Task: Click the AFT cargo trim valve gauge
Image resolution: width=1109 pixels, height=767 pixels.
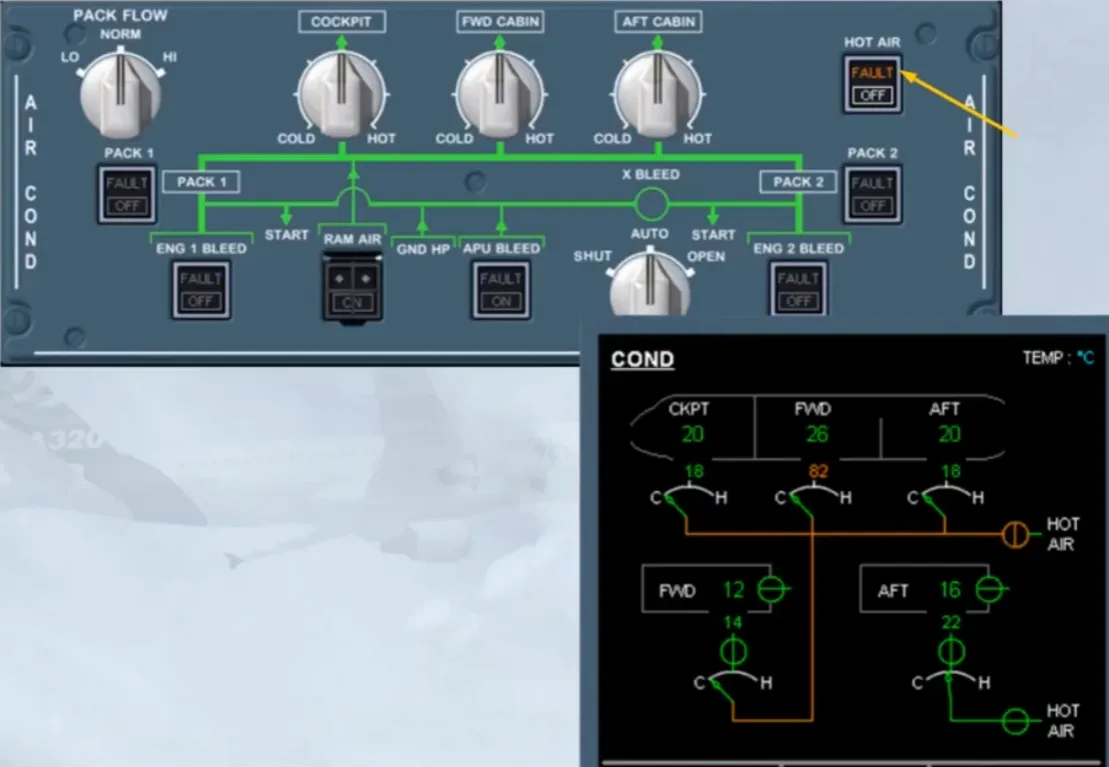Action: [951, 684]
